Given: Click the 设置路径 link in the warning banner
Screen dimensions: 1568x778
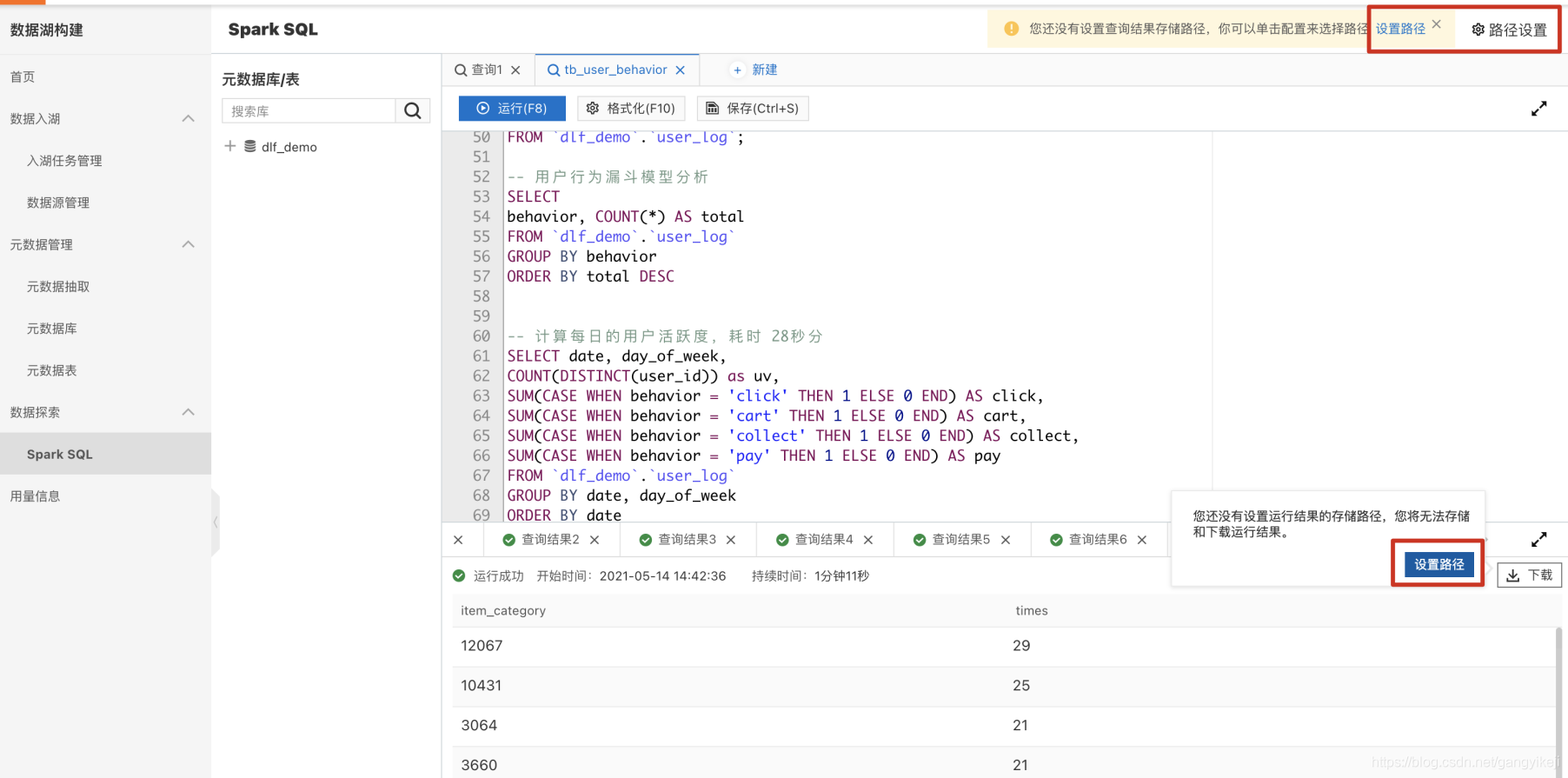Looking at the screenshot, I should (x=1400, y=29).
